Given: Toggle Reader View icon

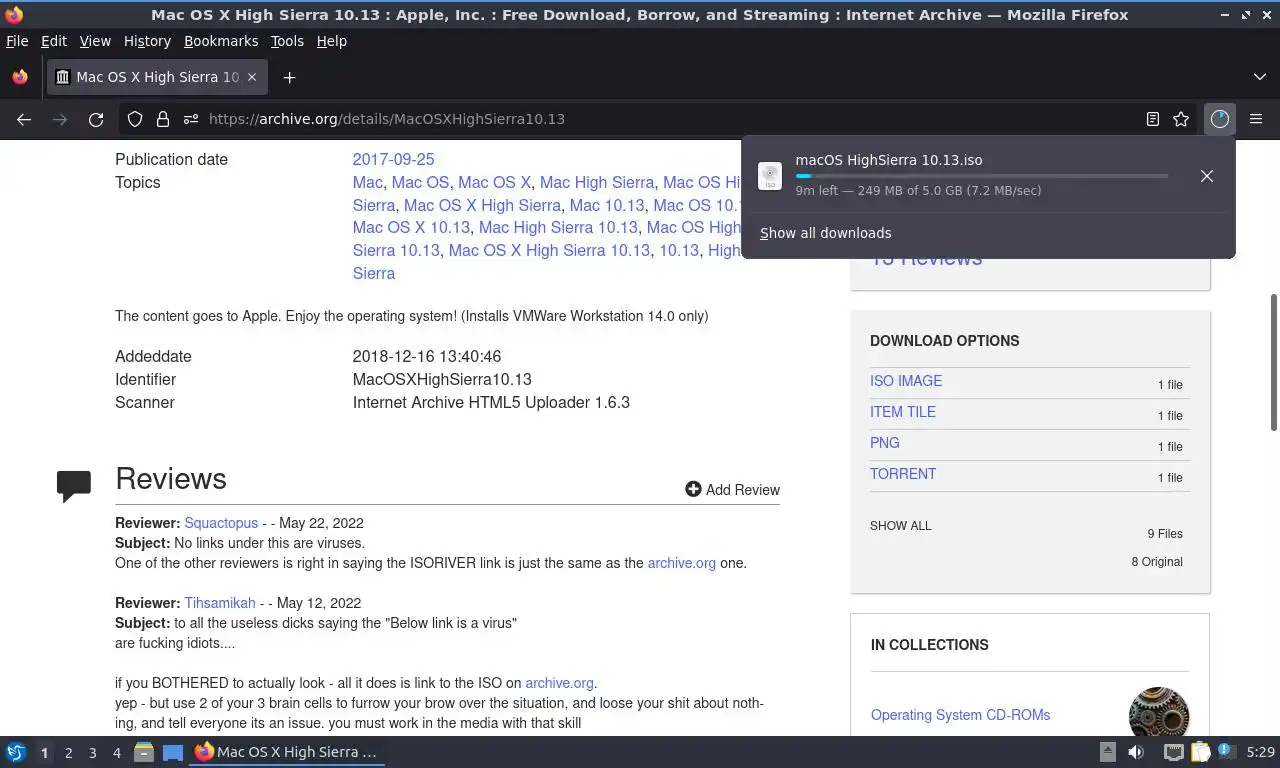Looking at the screenshot, I should [1153, 119].
